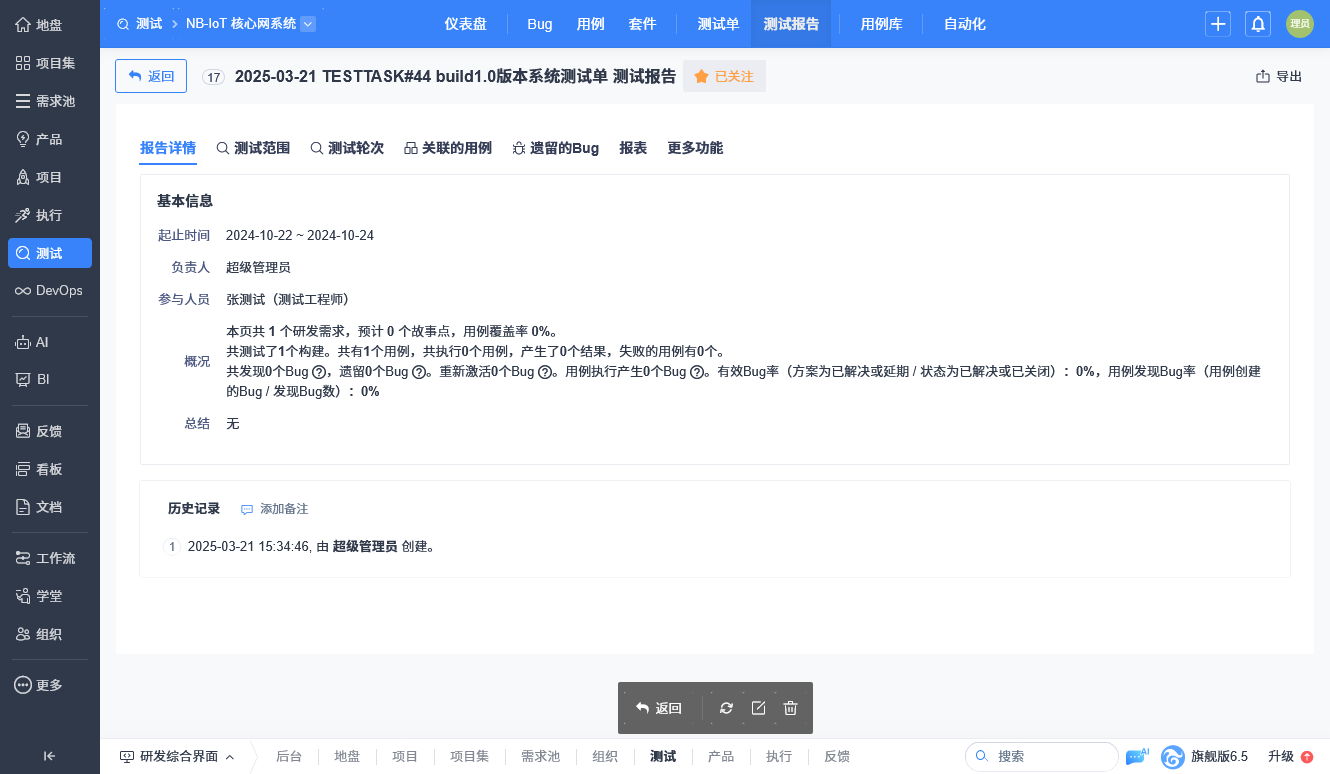Click the top 返回 button with arrow

[151, 76]
